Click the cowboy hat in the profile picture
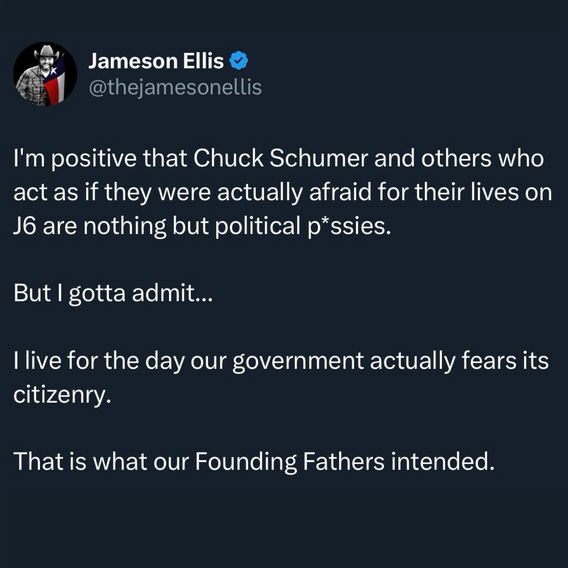Screen dimensions: 568x568 click(47, 52)
